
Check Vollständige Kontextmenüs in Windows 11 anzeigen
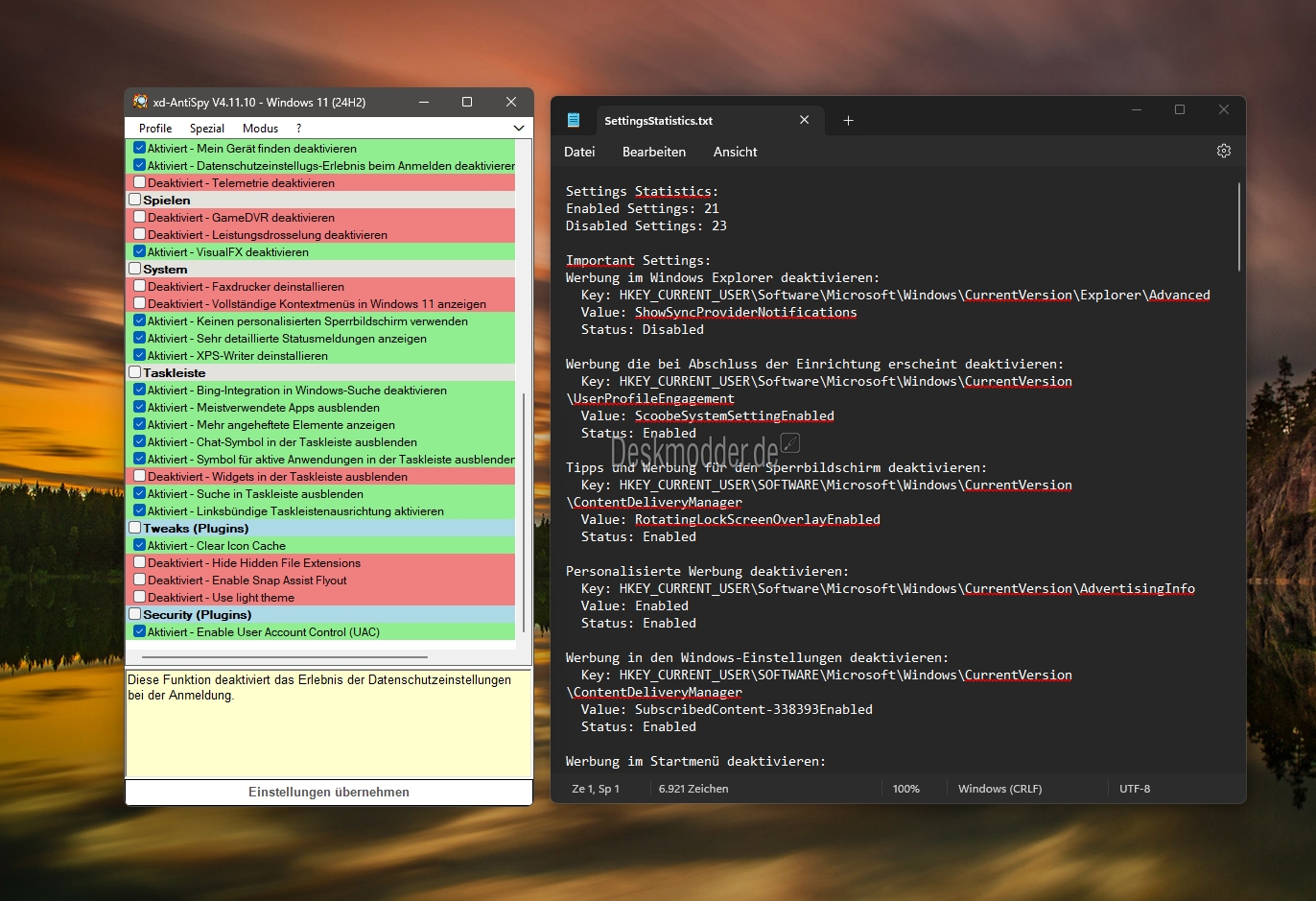[139, 303]
